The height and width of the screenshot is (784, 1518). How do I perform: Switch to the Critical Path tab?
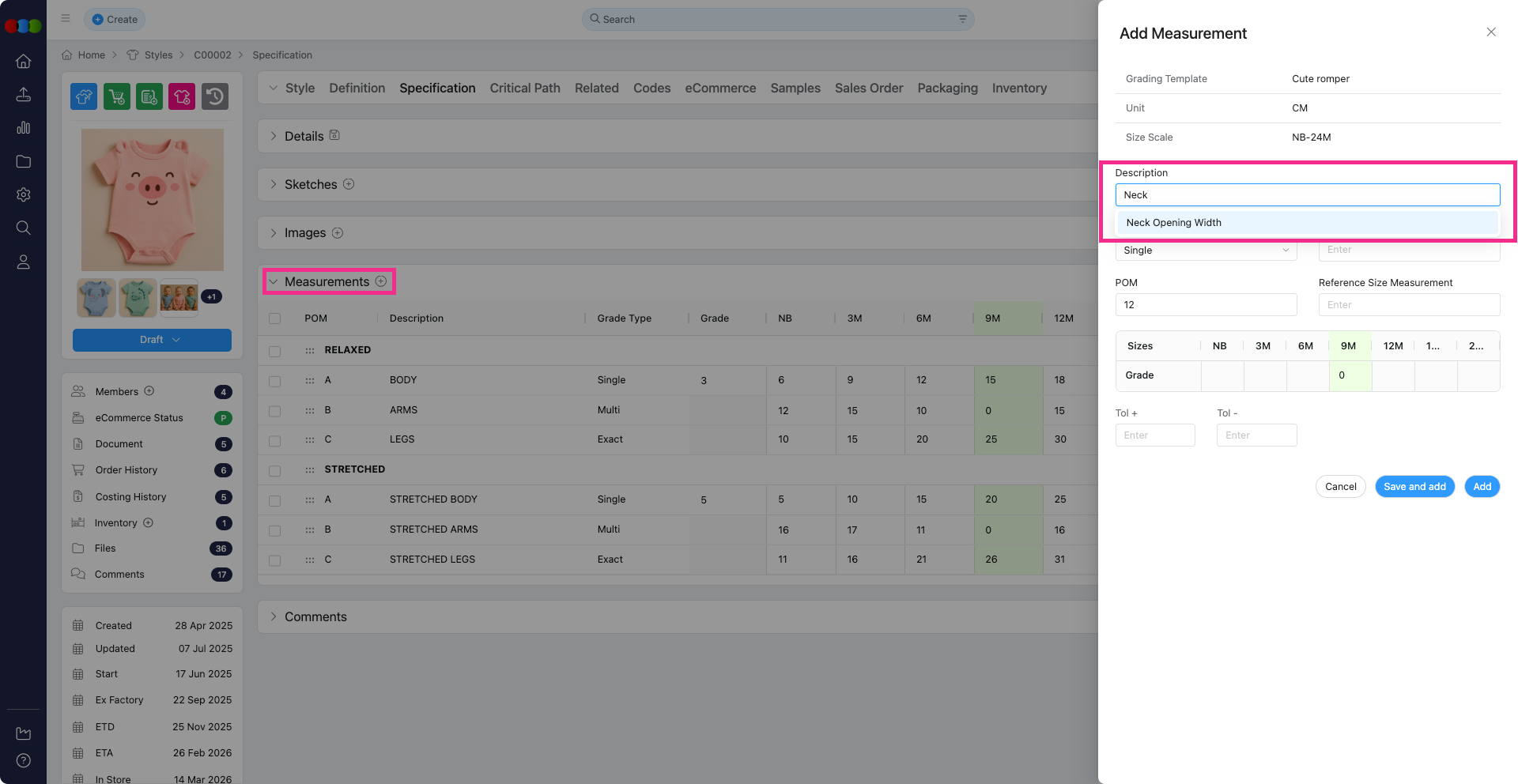click(524, 88)
